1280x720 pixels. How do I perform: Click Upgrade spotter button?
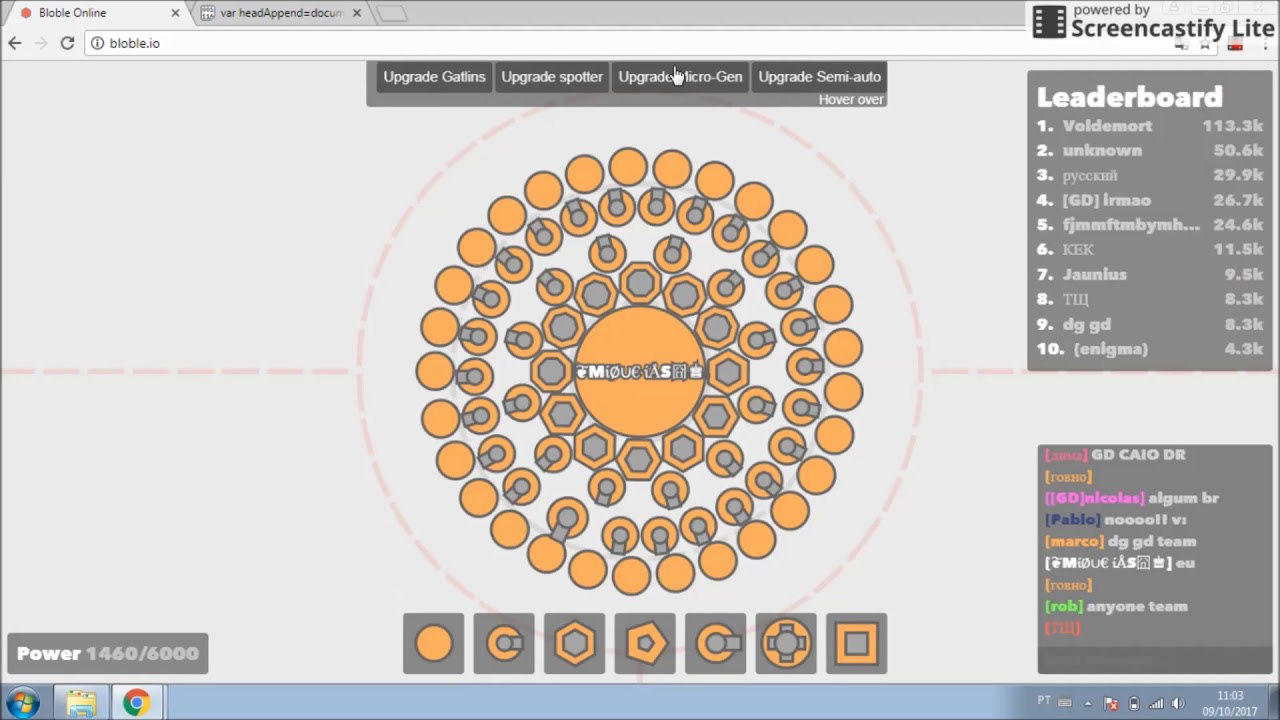[x=552, y=77]
